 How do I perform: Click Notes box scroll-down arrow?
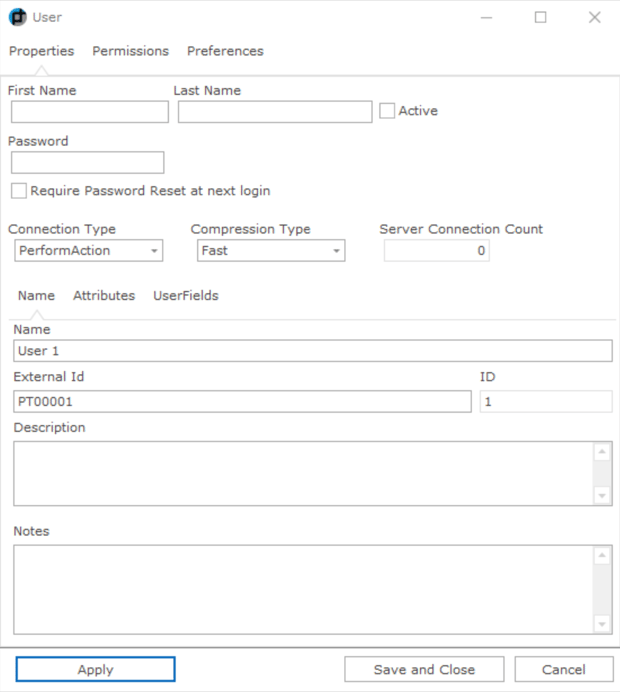point(602,624)
